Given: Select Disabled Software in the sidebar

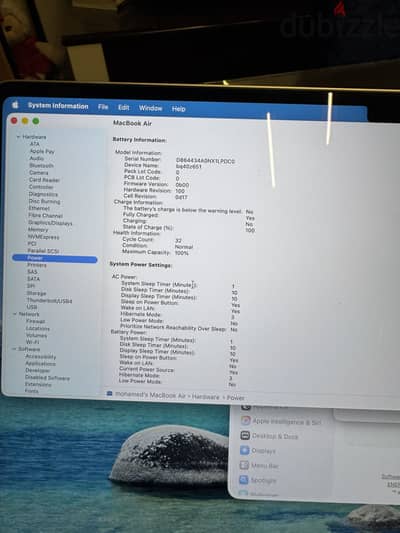Looking at the screenshot, I should 47,378.
